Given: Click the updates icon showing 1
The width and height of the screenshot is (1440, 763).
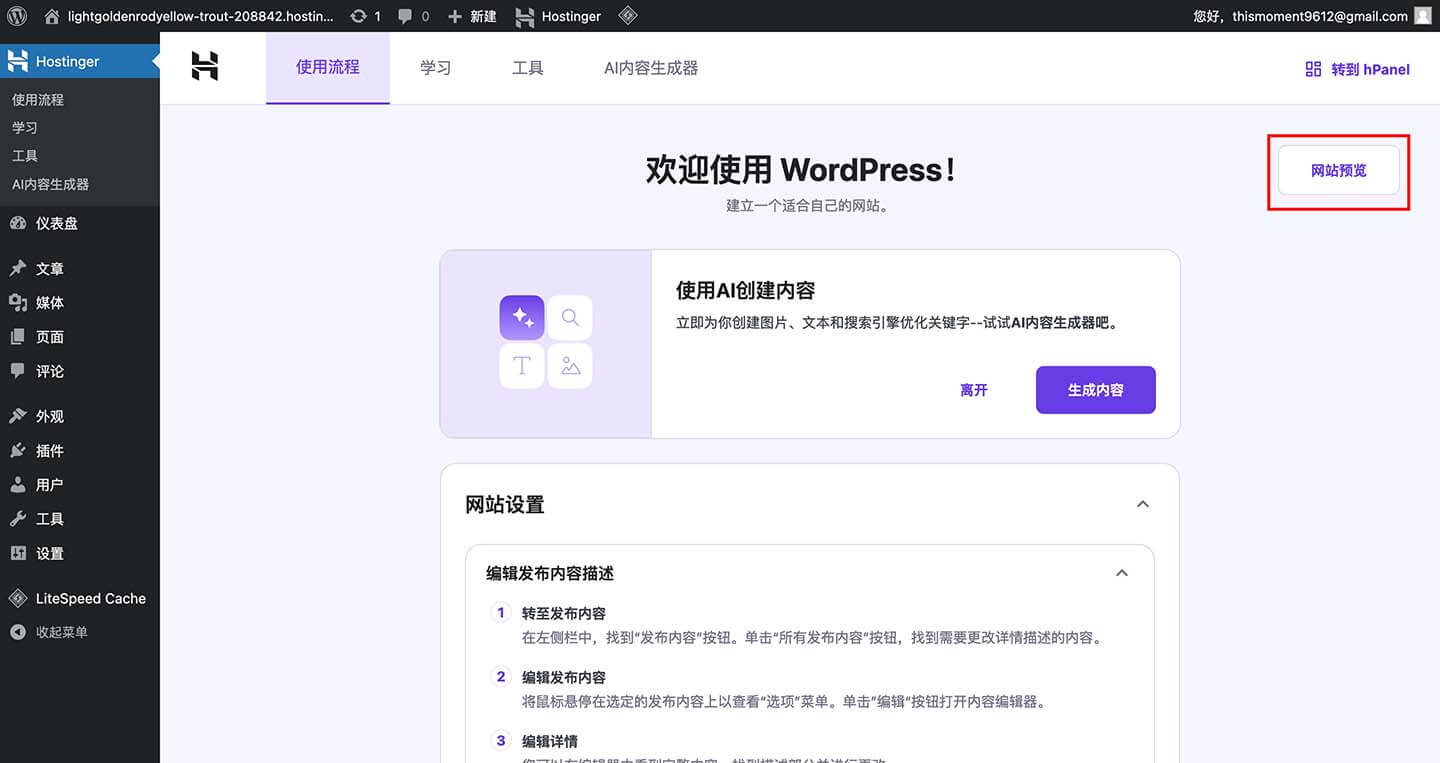Looking at the screenshot, I should coord(357,16).
